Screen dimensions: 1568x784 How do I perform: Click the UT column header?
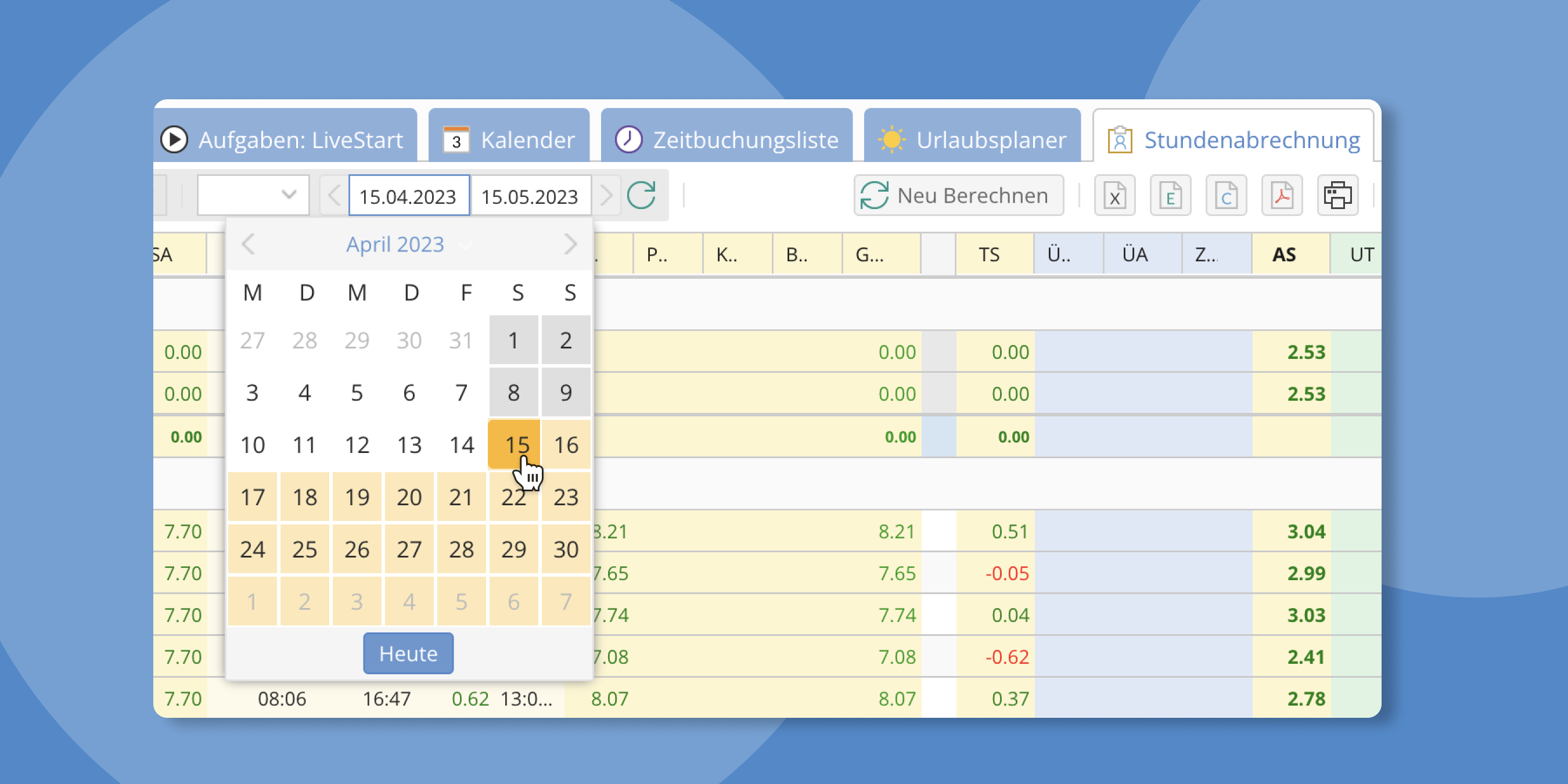tap(1356, 254)
